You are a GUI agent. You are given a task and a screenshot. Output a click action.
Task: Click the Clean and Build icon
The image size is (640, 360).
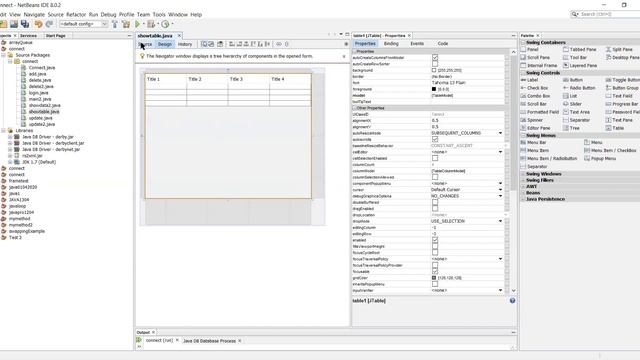126,24
